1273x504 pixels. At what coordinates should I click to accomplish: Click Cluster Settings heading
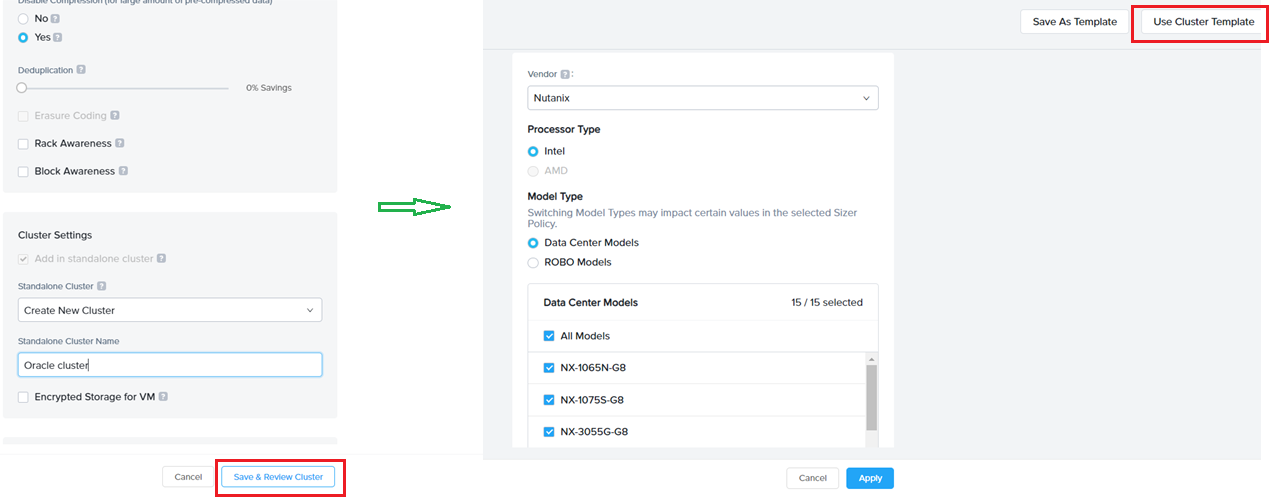[x=55, y=235]
